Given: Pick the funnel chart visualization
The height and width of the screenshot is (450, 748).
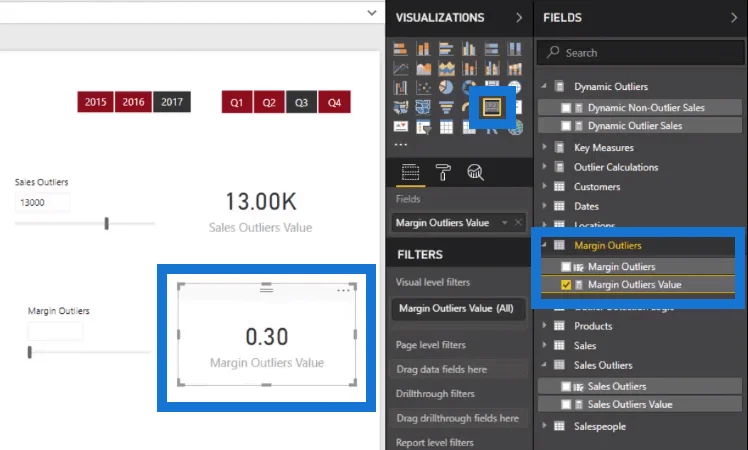Looking at the screenshot, I should pyautogui.click(x=446, y=107).
